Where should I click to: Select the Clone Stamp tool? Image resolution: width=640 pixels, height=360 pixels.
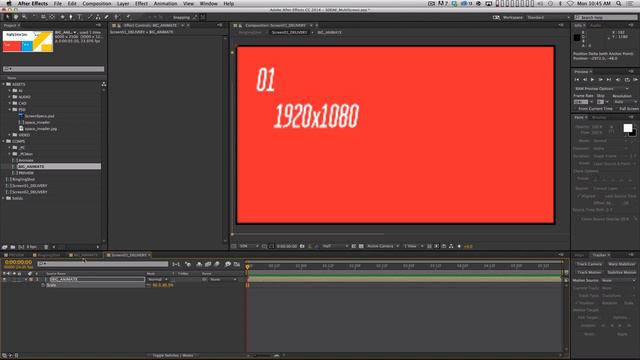click(x=98, y=17)
